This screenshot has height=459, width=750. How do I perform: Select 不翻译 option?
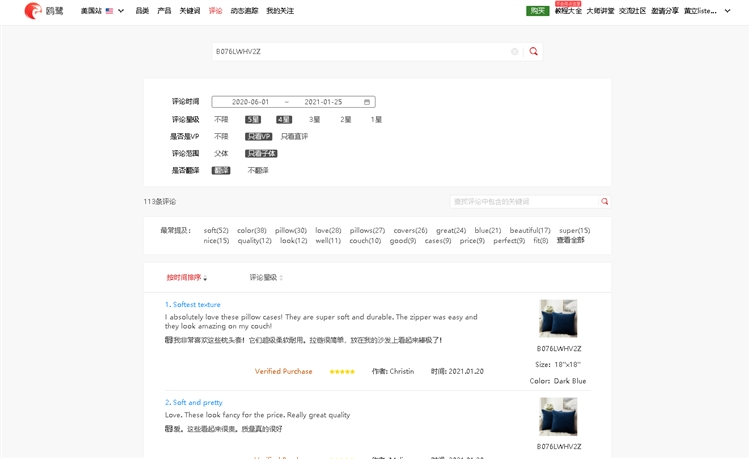[x=258, y=170]
